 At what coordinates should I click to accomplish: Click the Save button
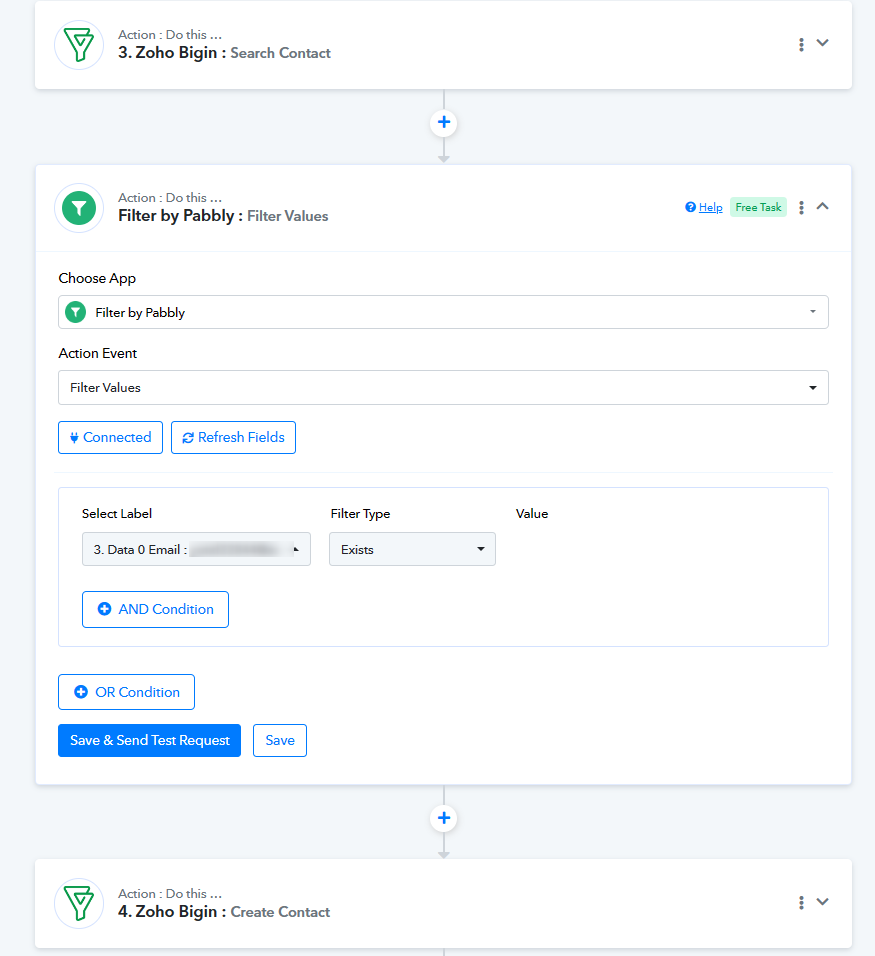point(280,740)
